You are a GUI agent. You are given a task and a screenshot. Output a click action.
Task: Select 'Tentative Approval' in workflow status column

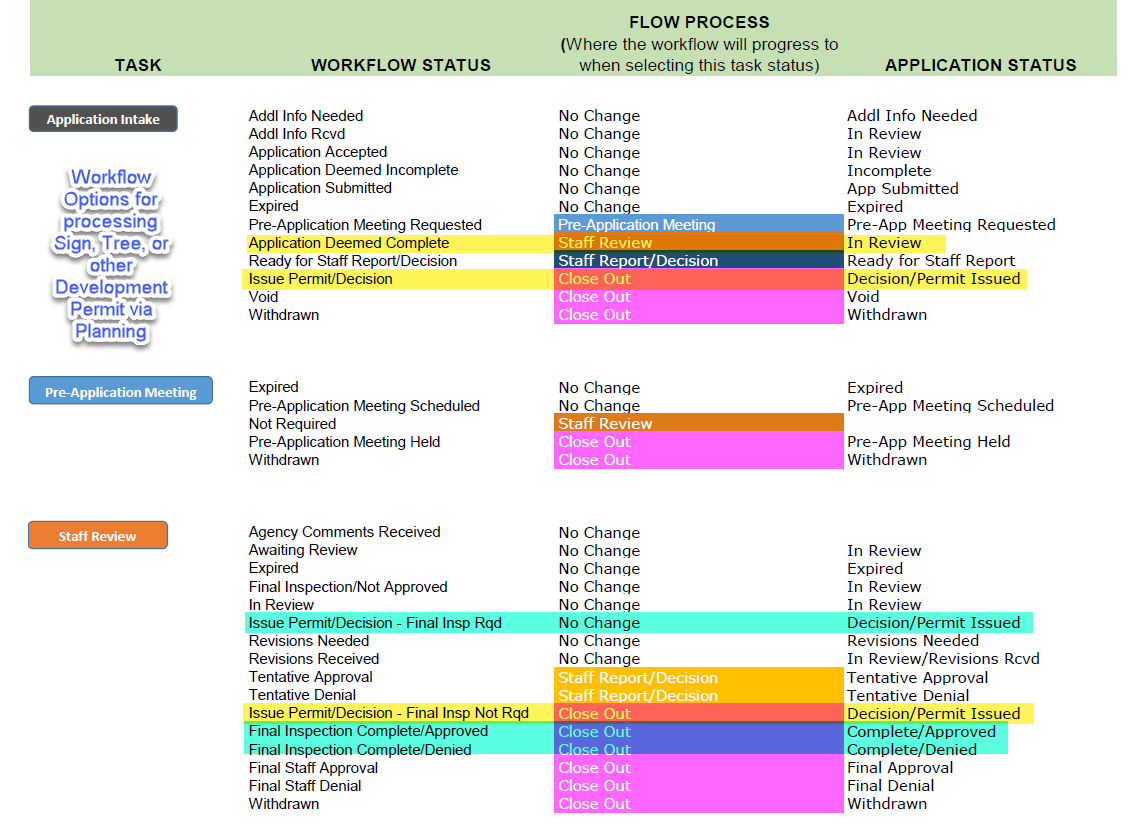tap(310, 677)
